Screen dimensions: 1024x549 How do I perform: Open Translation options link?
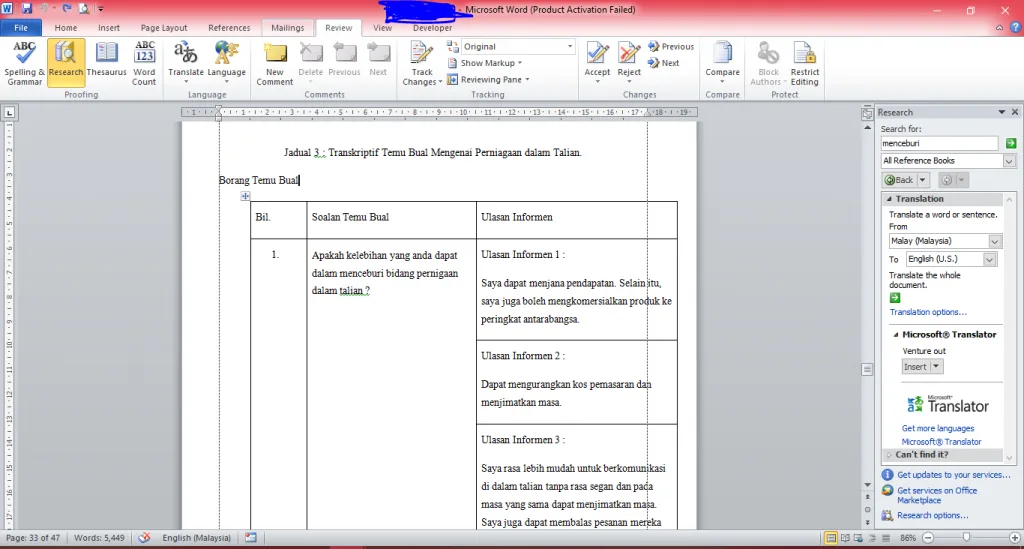[x=928, y=312]
